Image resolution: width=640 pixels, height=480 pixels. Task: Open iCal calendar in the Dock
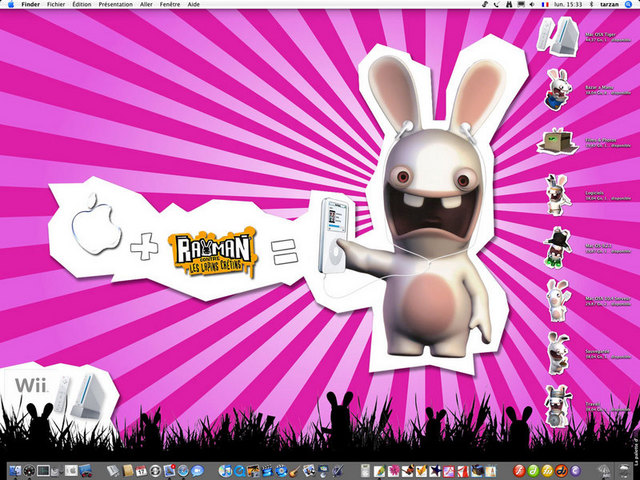point(141,471)
